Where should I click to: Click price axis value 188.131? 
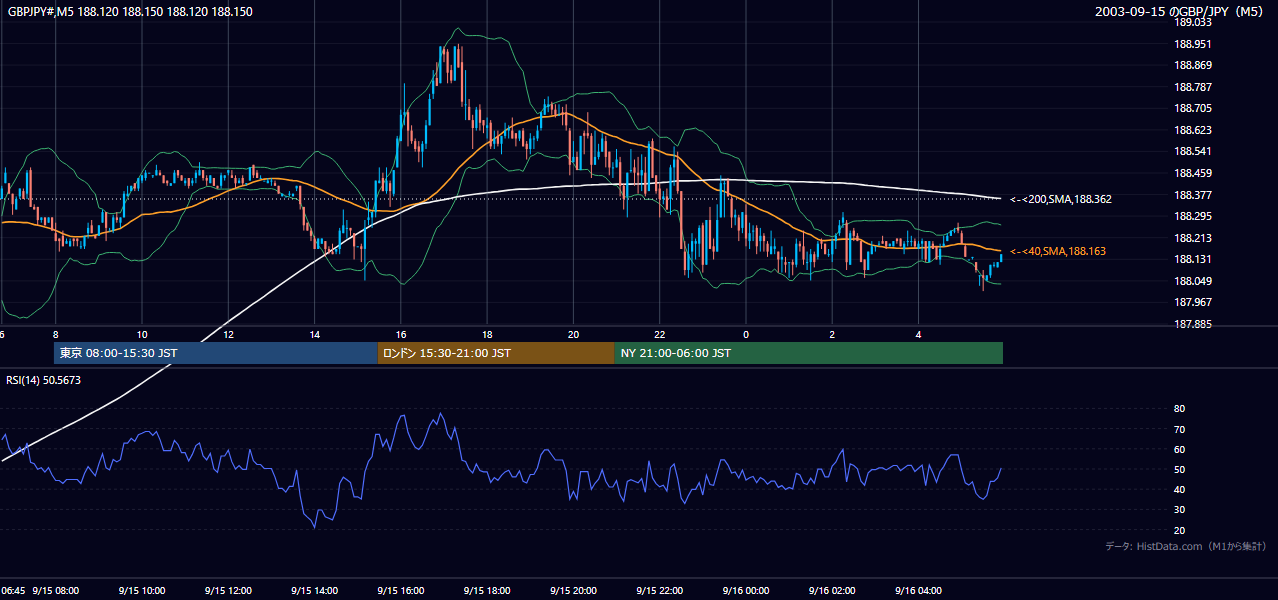pos(1192,259)
